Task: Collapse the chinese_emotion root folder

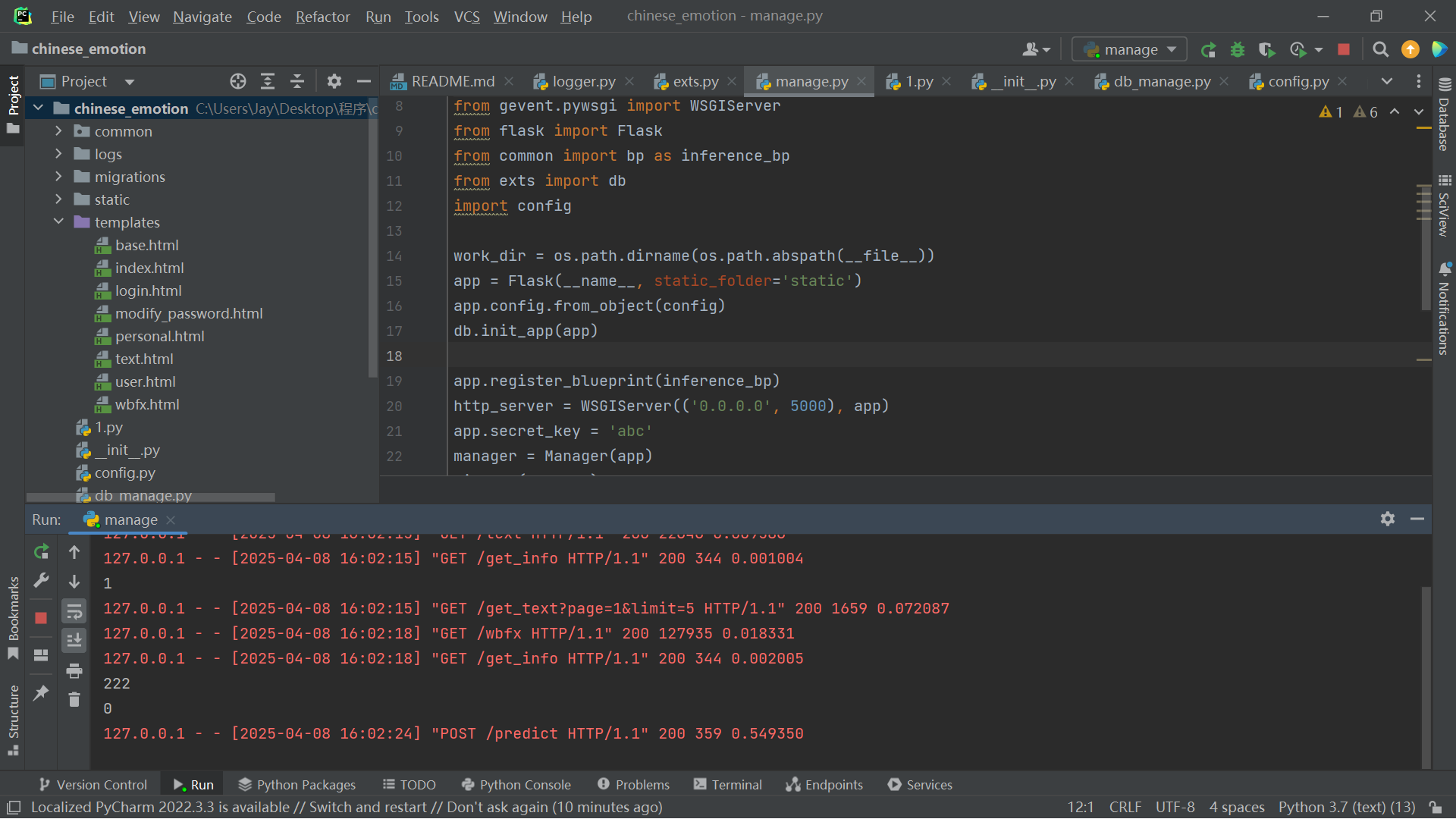Action: point(39,108)
